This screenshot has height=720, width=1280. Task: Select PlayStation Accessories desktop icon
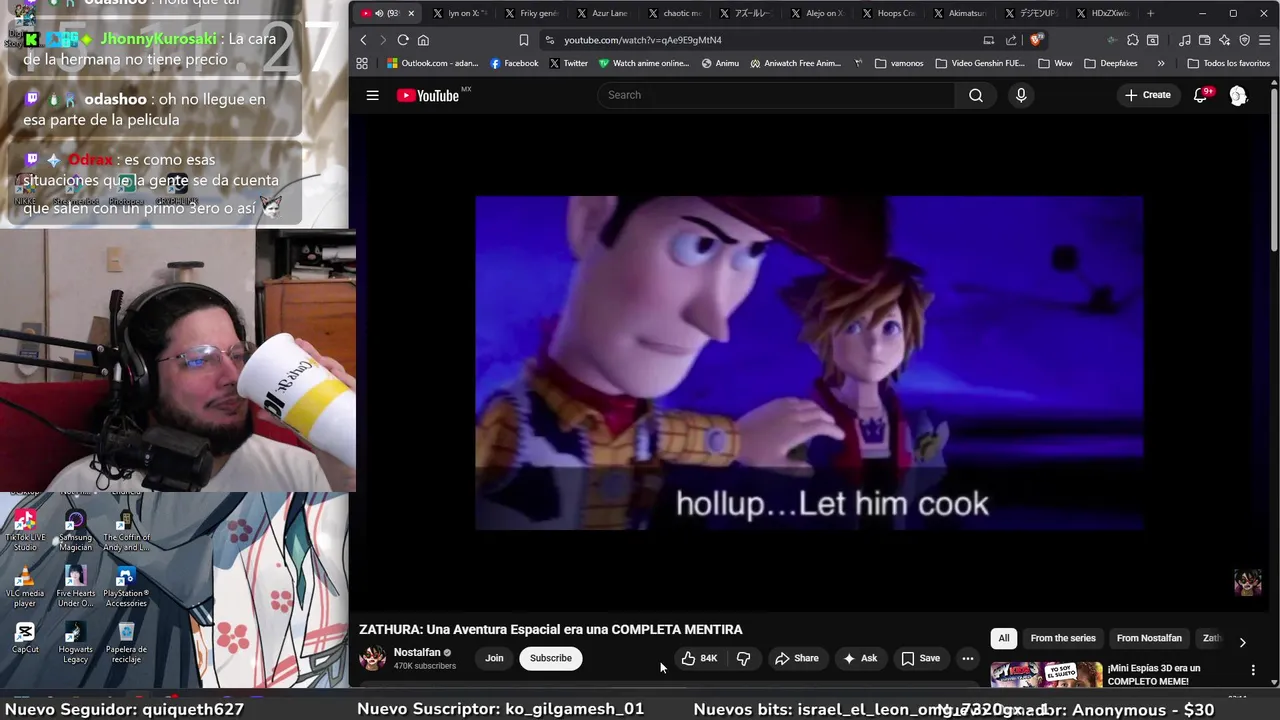point(126,586)
